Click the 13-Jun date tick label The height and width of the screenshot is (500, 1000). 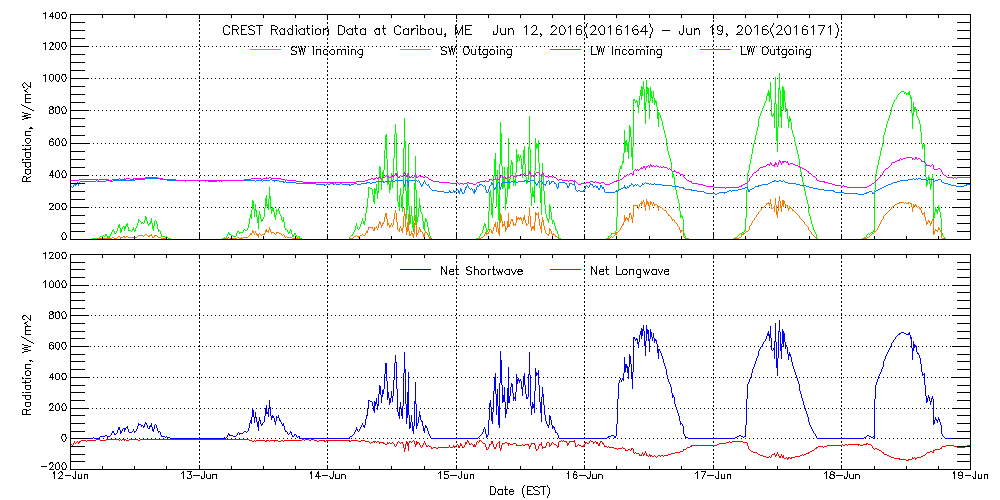(200, 477)
